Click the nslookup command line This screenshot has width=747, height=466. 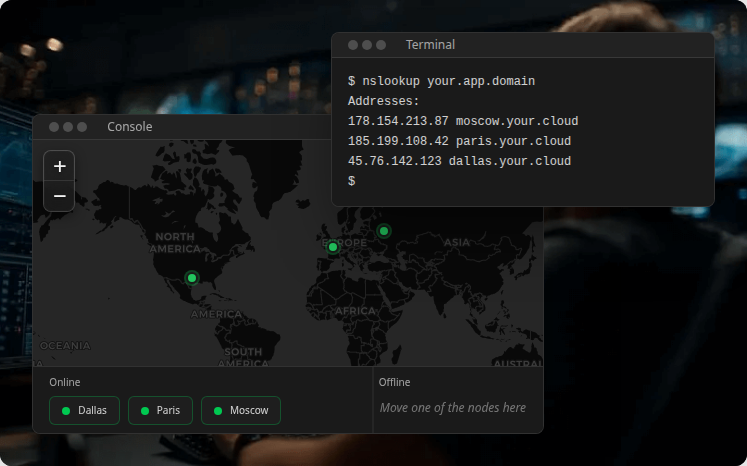coord(441,81)
